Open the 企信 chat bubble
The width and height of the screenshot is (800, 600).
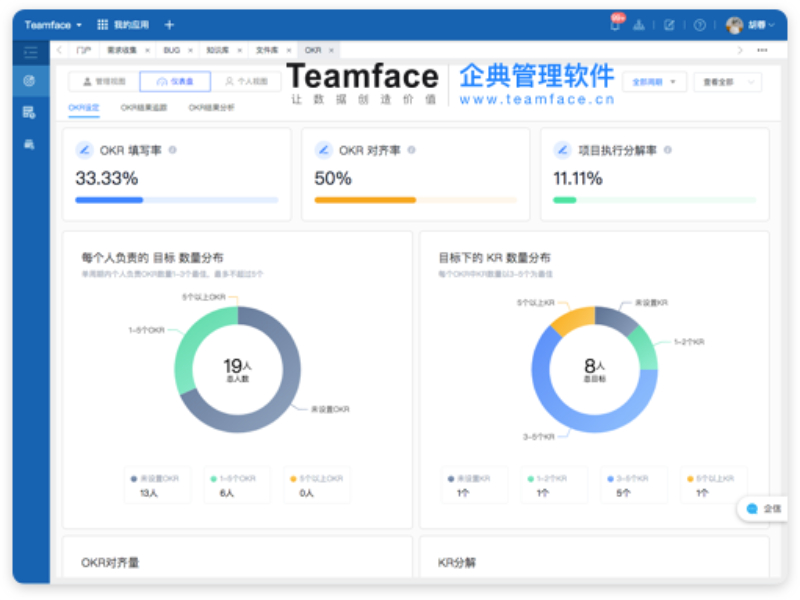(764, 508)
